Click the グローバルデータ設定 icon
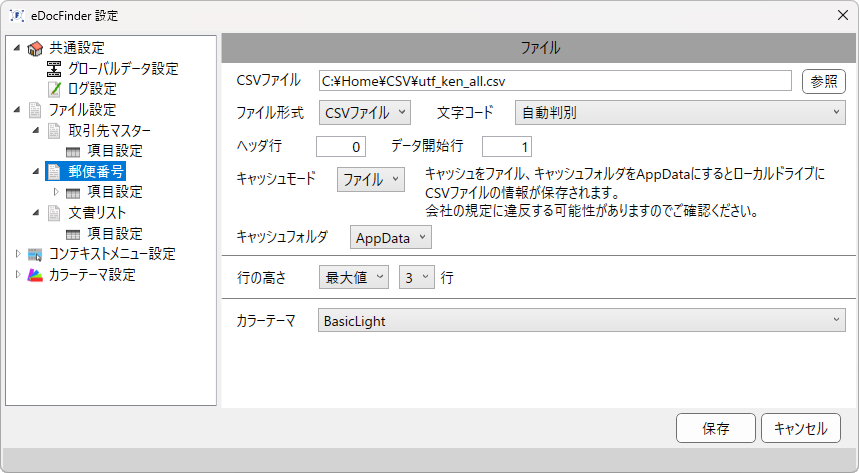Viewport: 859px width, 473px height. click(54, 69)
